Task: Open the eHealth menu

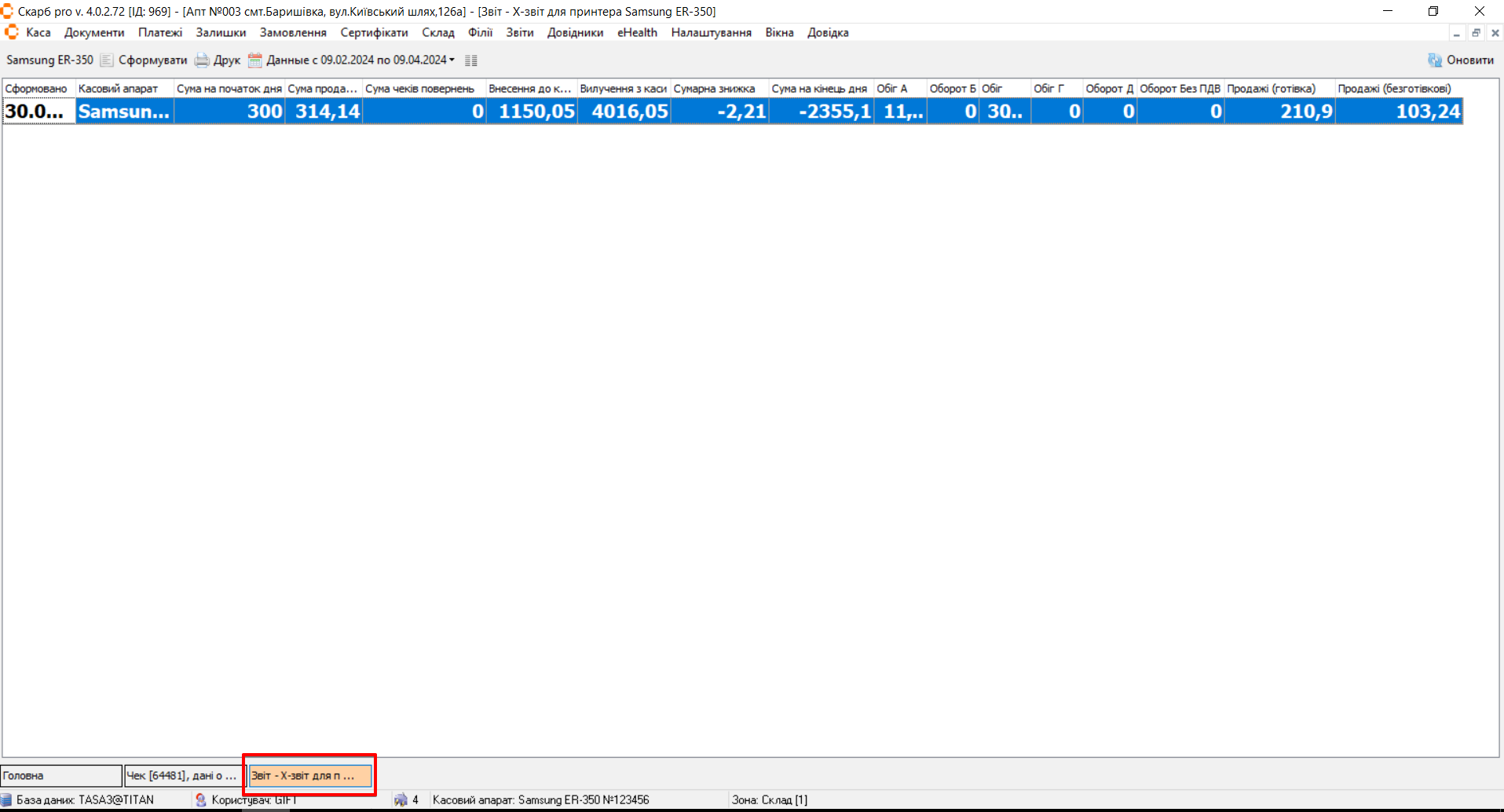Action: tap(636, 32)
